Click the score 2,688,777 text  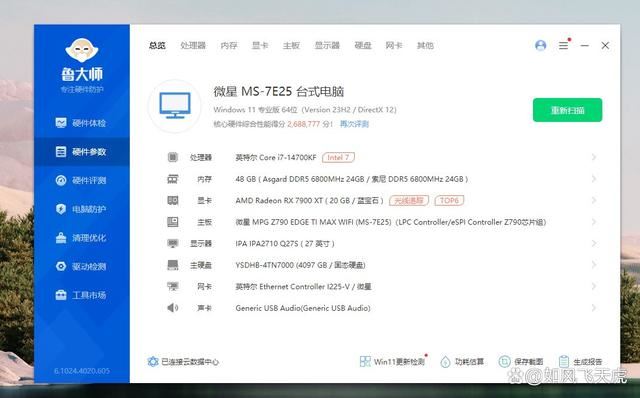pyautogui.click(x=304, y=124)
